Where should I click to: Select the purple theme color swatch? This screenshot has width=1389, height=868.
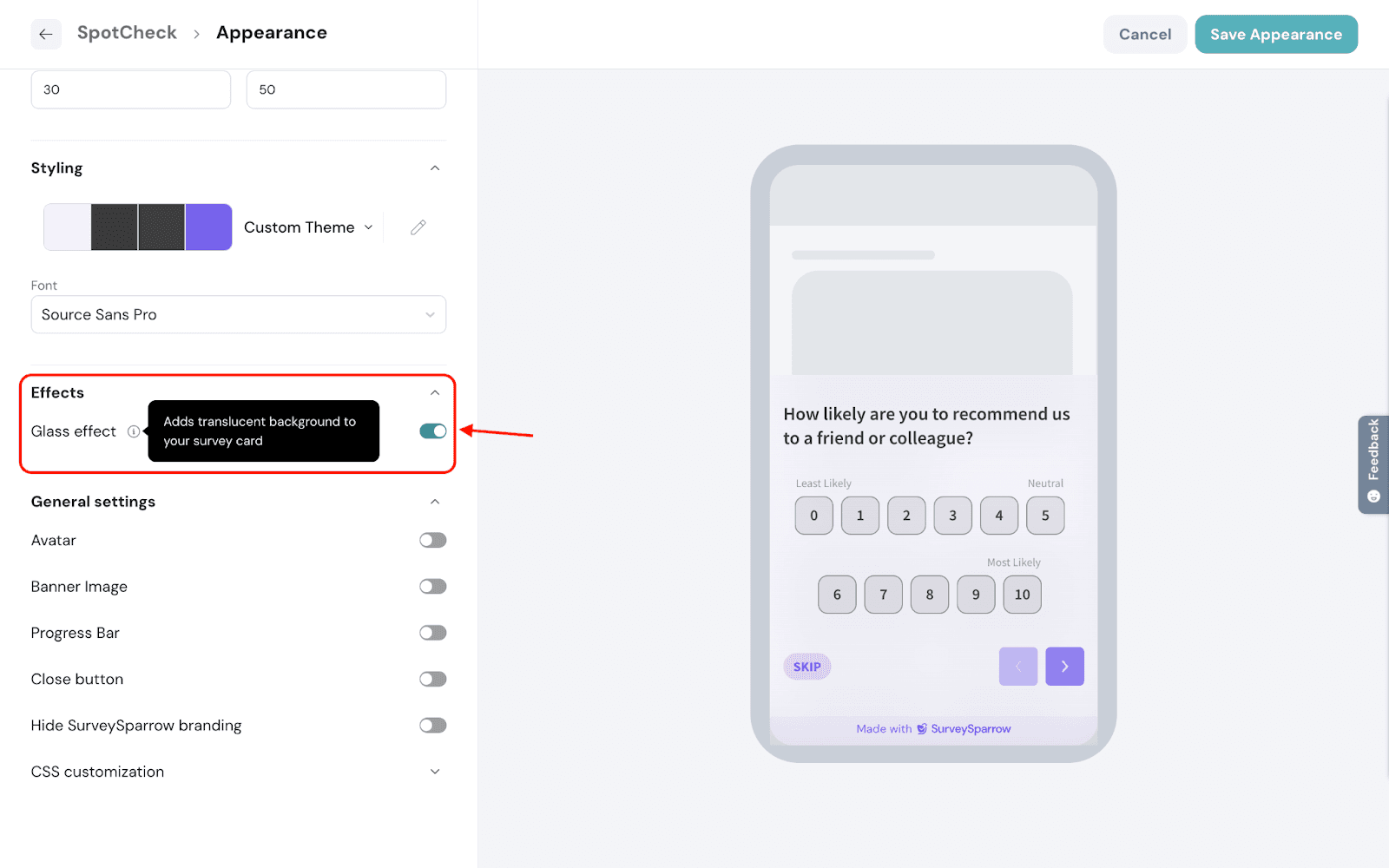pyautogui.click(x=208, y=227)
